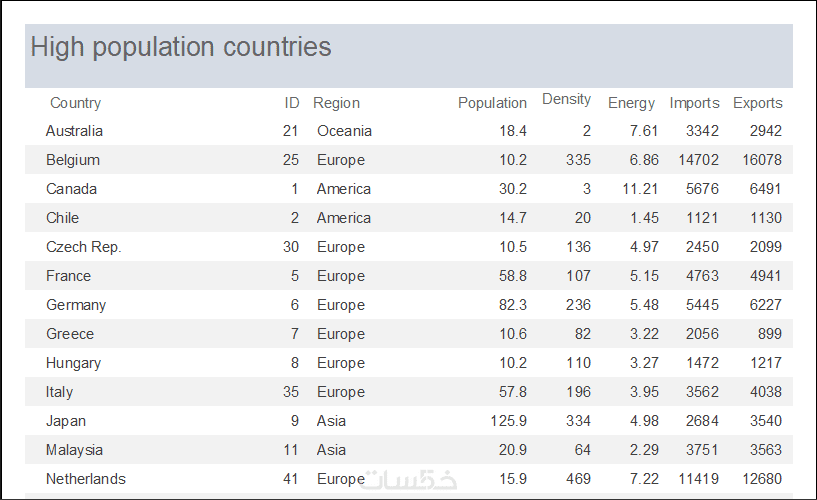Click the 'High population countries' report title
This screenshot has height=500, width=817.
[181, 47]
